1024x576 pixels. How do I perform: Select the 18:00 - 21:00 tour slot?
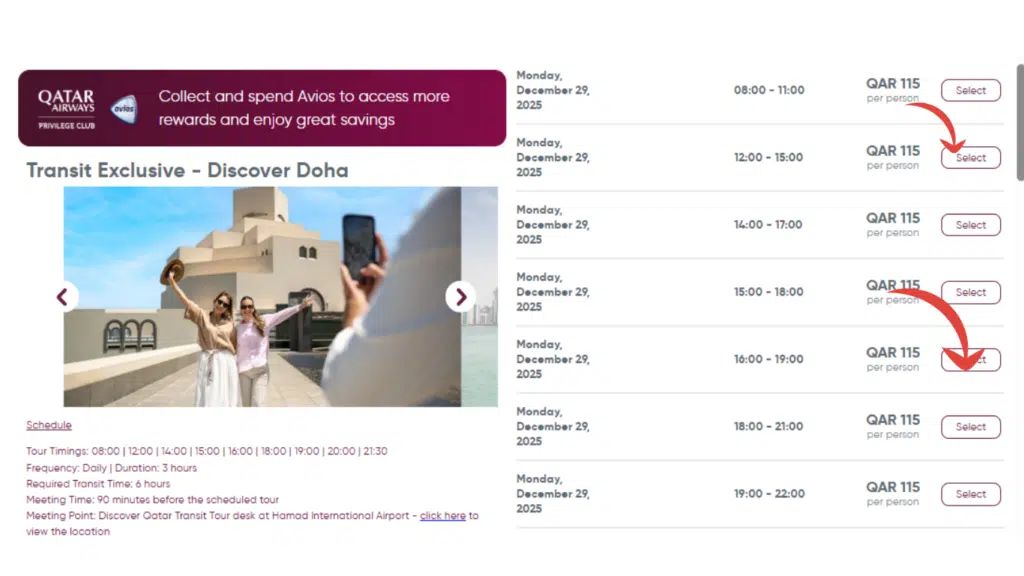tap(970, 426)
